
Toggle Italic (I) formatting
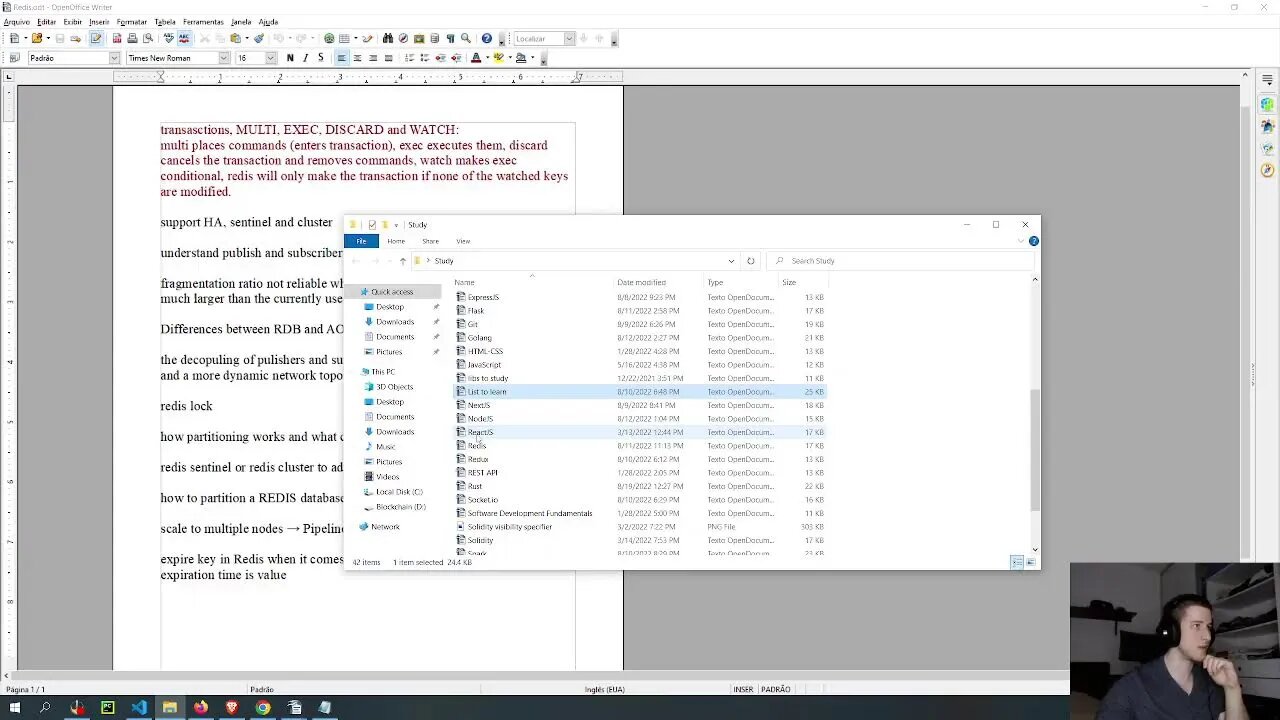(305, 58)
